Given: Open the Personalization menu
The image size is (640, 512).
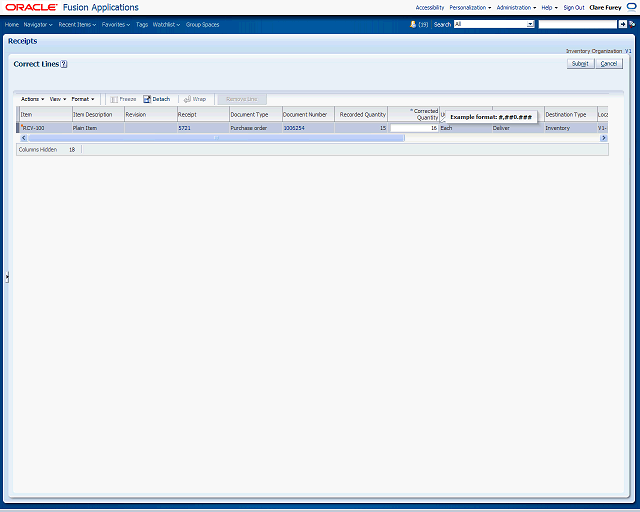Looking at the screenshot, I should [470, 7].
